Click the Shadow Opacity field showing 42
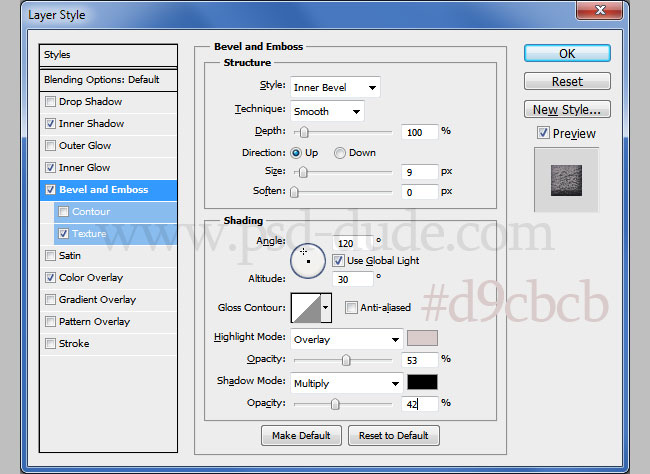The height and width of the screenshot is (474, 650). pyautogui.click(x=420, y=404)
